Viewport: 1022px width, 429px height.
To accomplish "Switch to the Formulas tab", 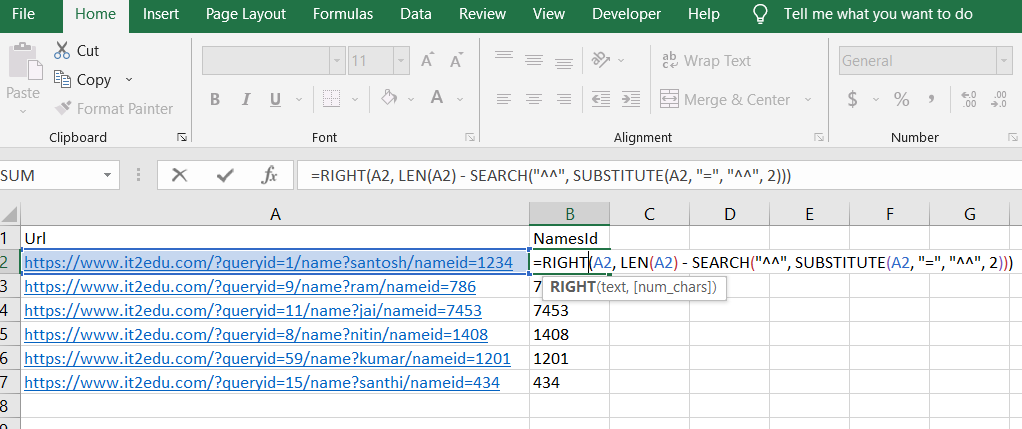I will point(343,14).
